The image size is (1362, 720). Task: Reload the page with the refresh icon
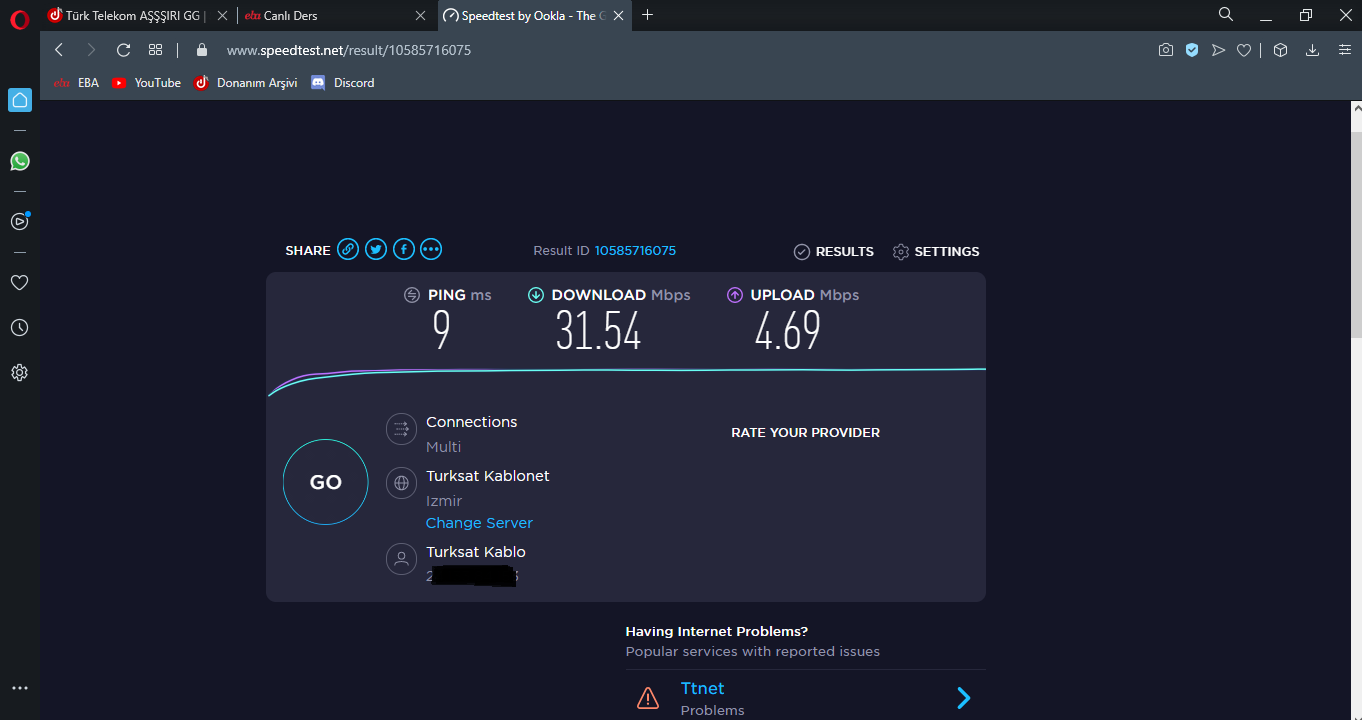coord(124,50)
